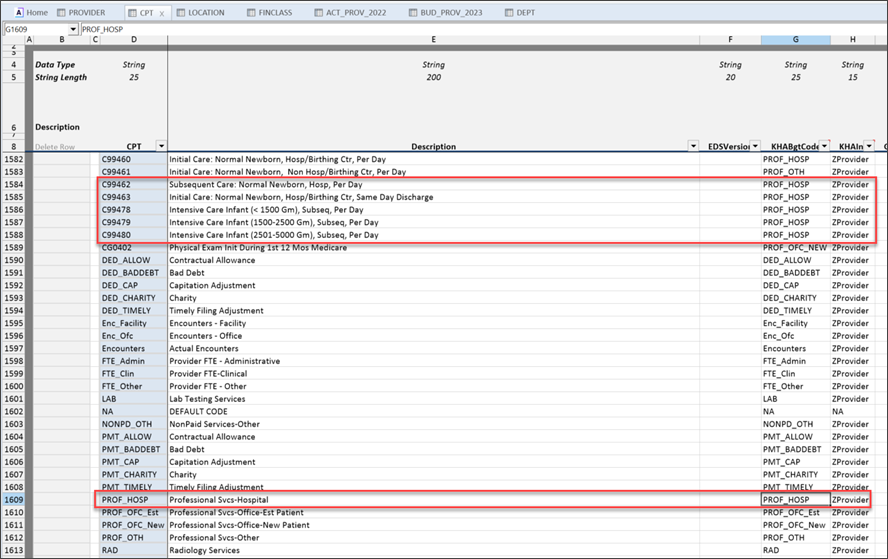Open the Name Box dropdown arrow
Screen dimensions: 888x559
pos(73,30)
